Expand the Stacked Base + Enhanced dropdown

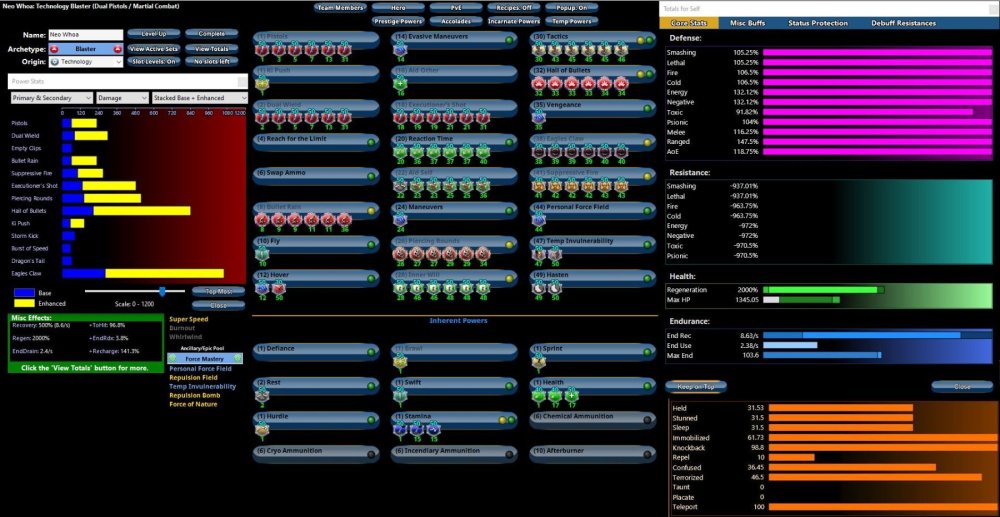(197, 98)
